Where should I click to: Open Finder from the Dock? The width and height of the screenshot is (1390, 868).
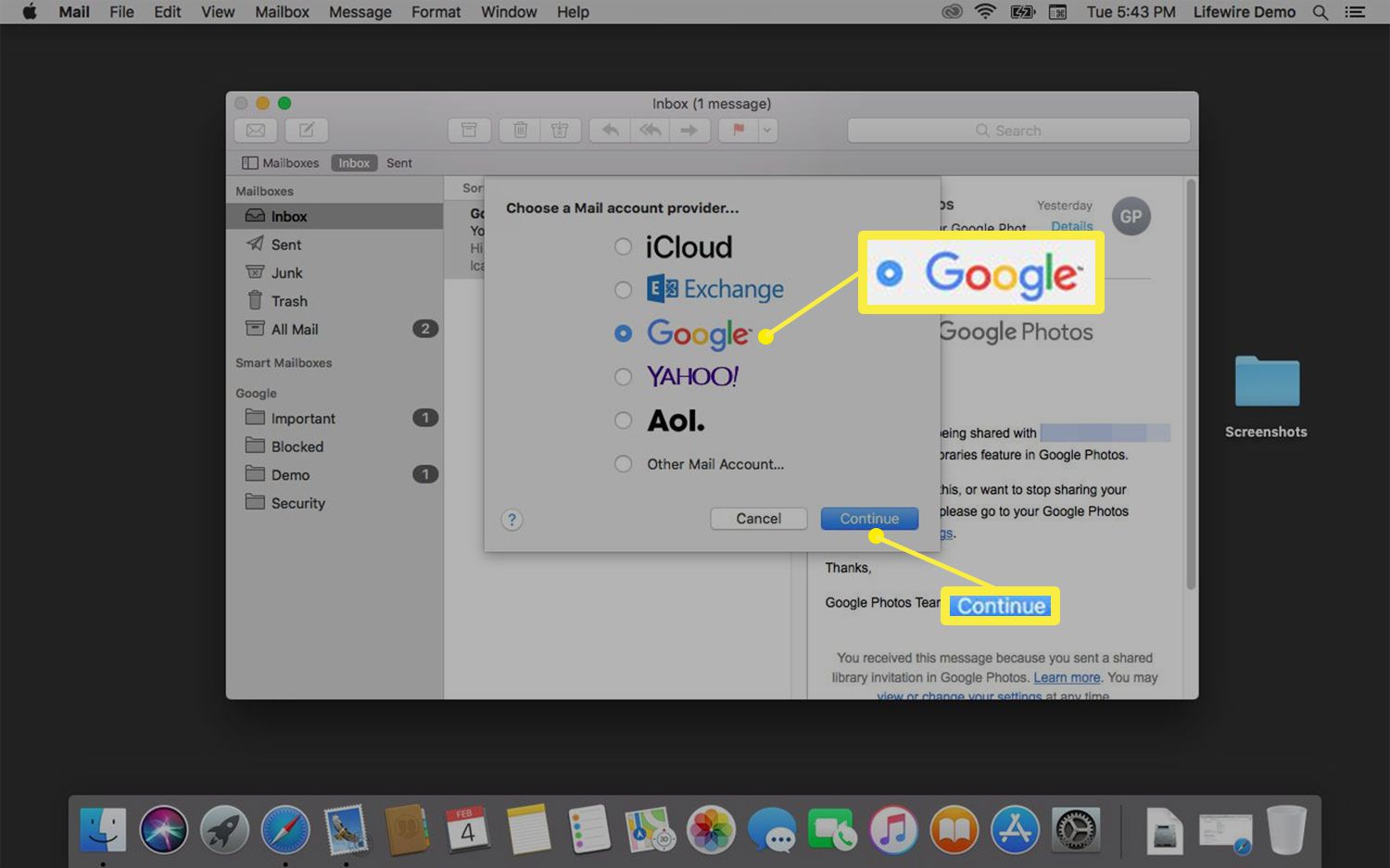103,829
